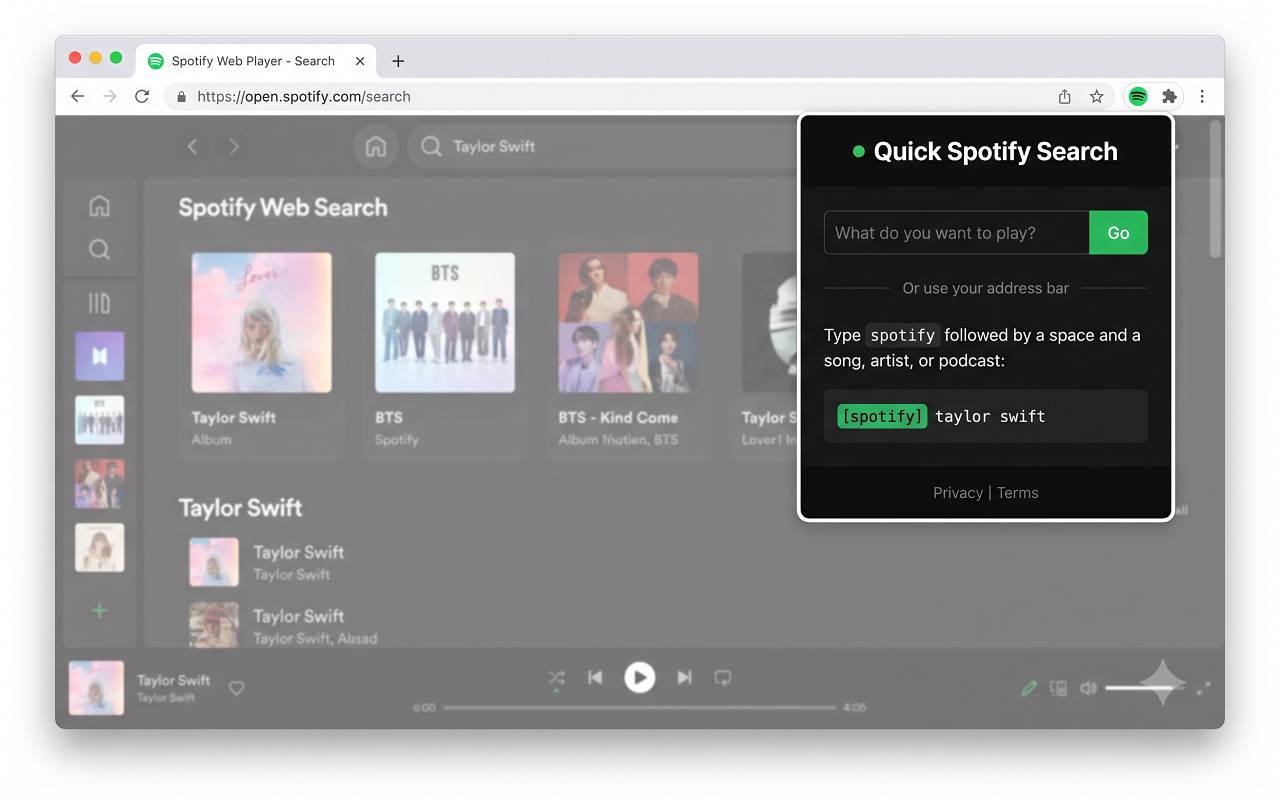The height and width of the screenshot is (800, 1280).
Task: Click the round Home button beside the search bar
Action: pyautogui.click(x=376, y=147)
